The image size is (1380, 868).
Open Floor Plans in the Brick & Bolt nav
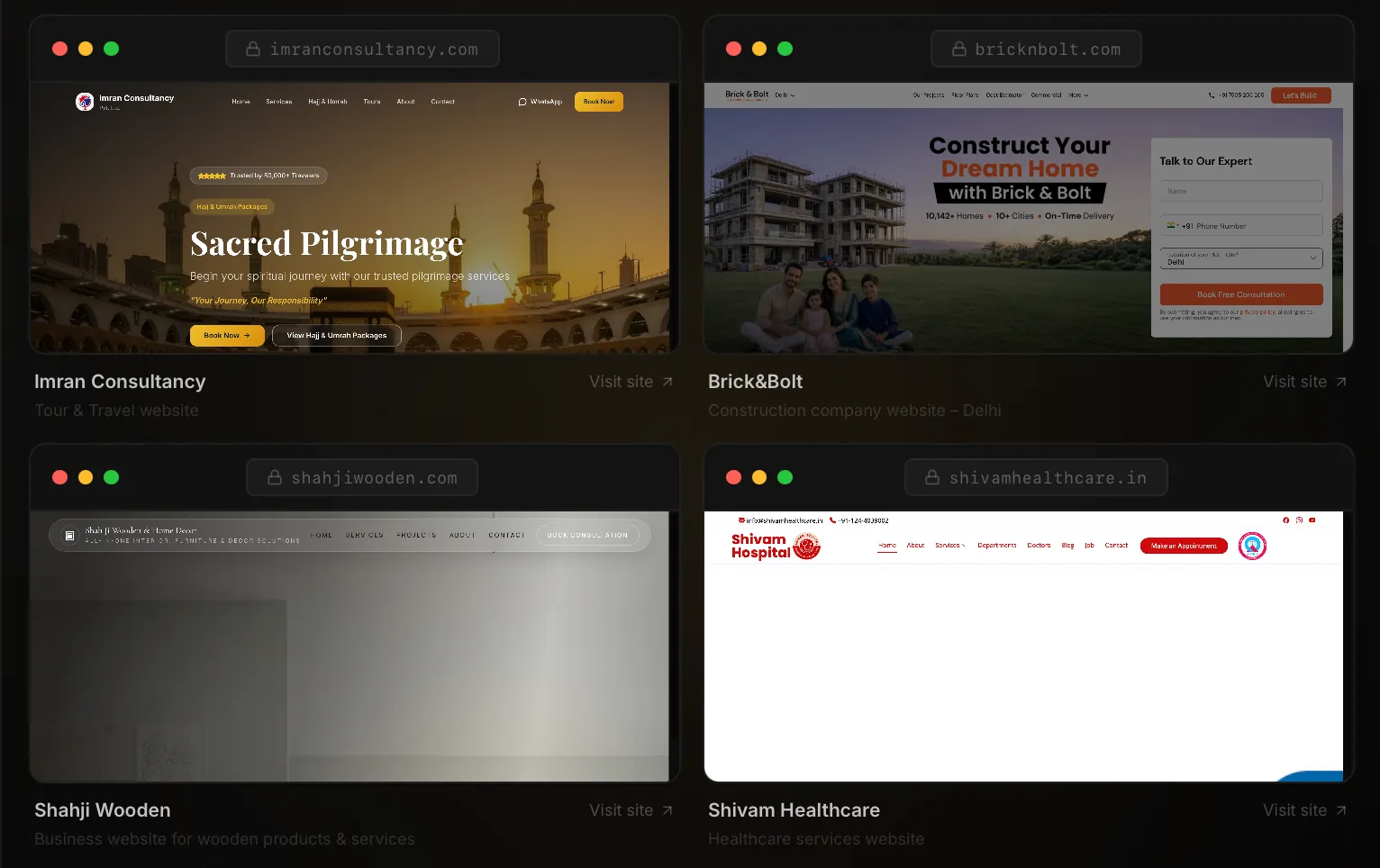click(965, 95)
